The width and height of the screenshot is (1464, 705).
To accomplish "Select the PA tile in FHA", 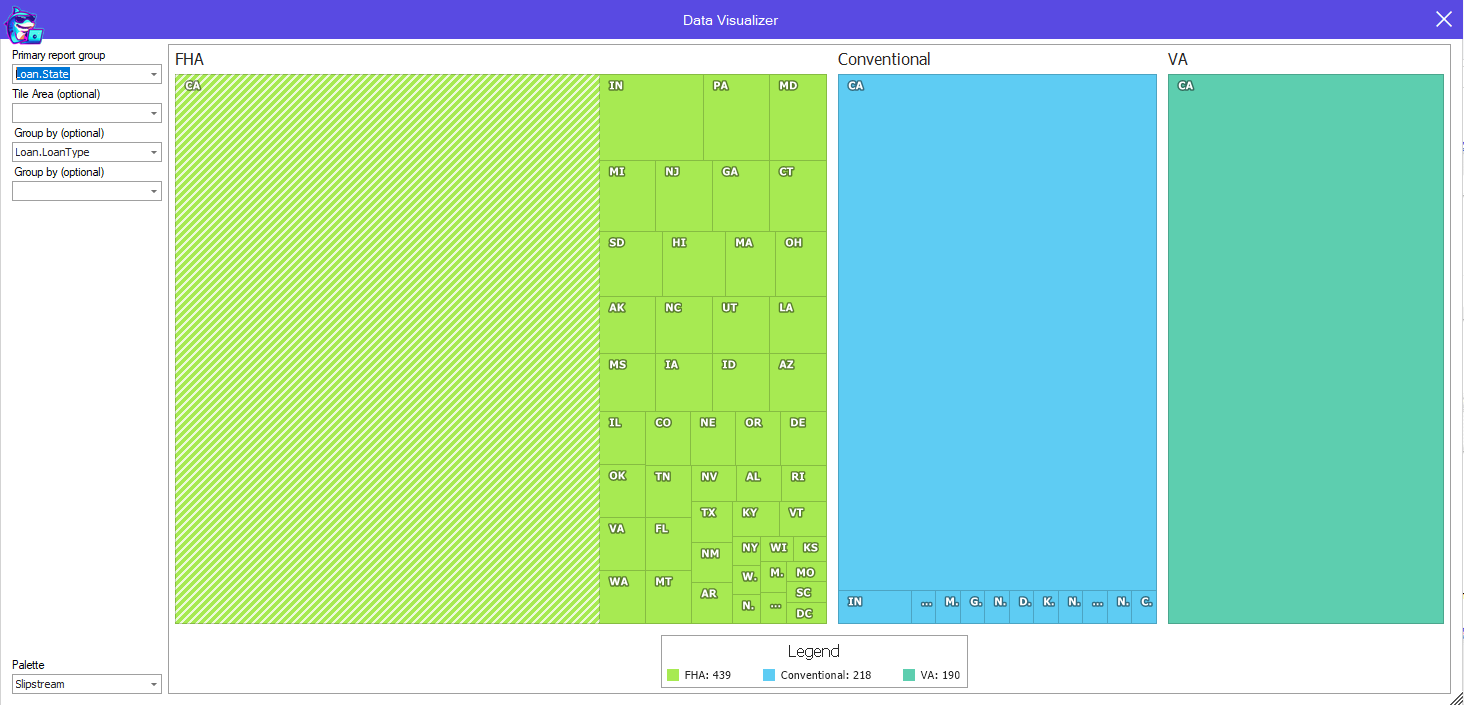I will coord(736,118).
